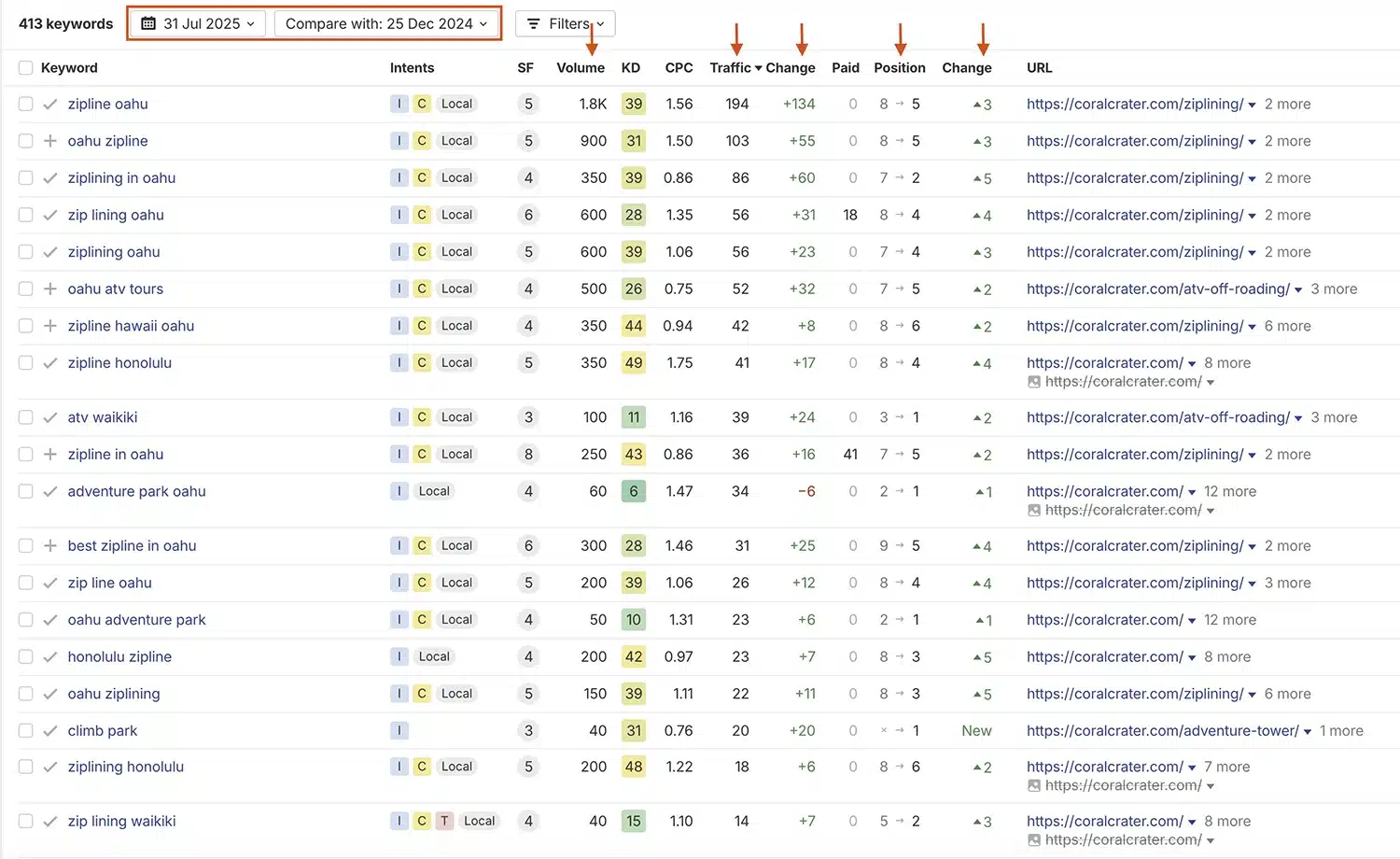Check the box for oahu atv tours
Viewport: 1400px width, 859px height.
25,289
